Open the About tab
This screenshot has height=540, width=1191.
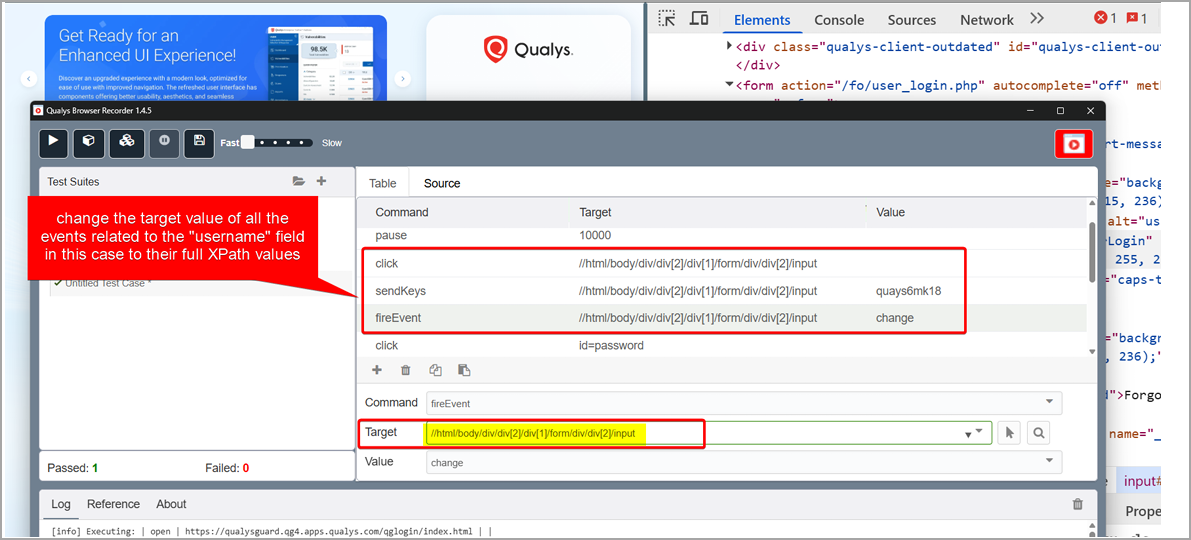coord(171,504)
